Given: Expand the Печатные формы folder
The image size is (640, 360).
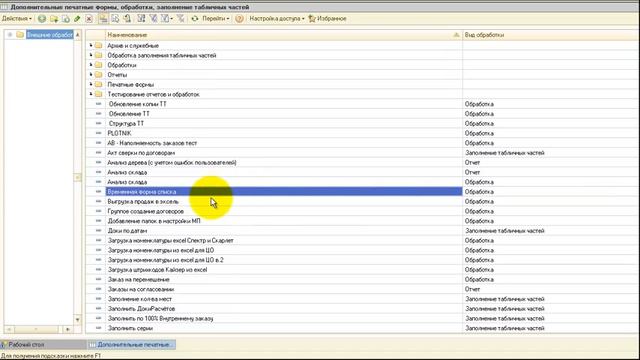Looking at the screenshot, I should [x=91, y=84].
